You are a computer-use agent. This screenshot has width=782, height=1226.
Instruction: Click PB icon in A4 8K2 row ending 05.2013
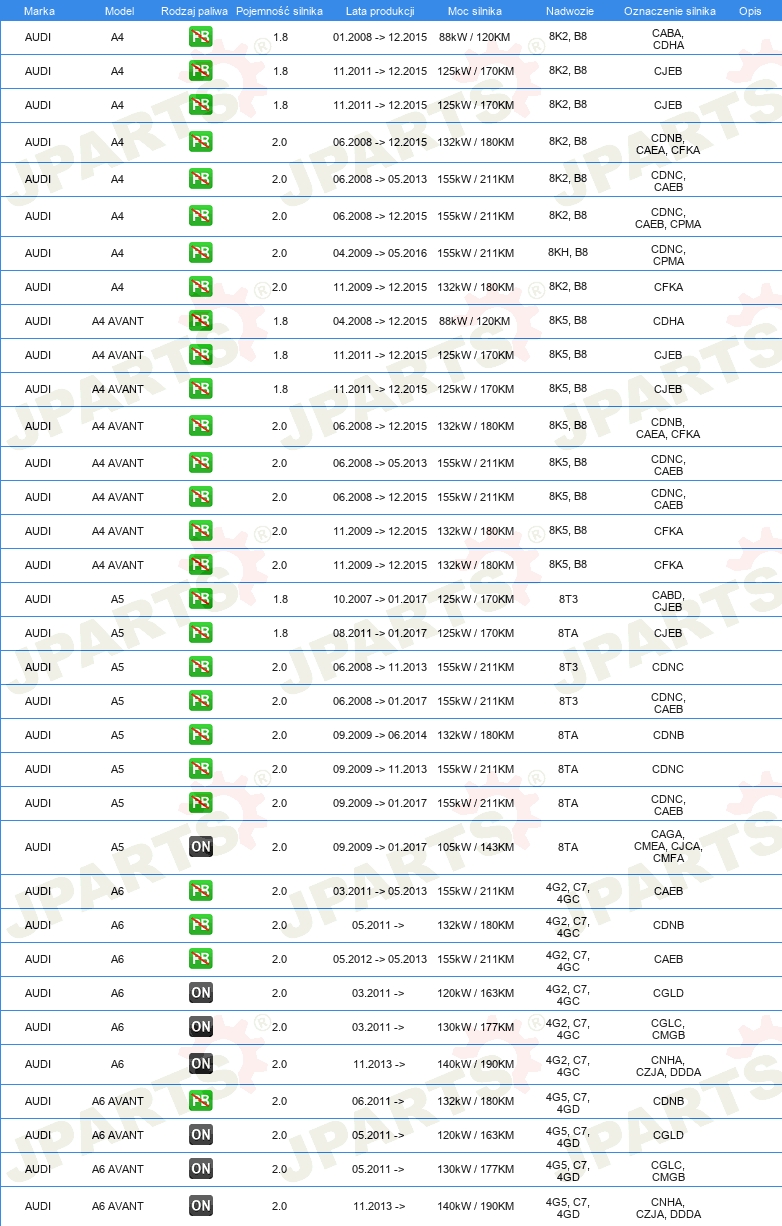pyautogui.click(x=201, y=179)
